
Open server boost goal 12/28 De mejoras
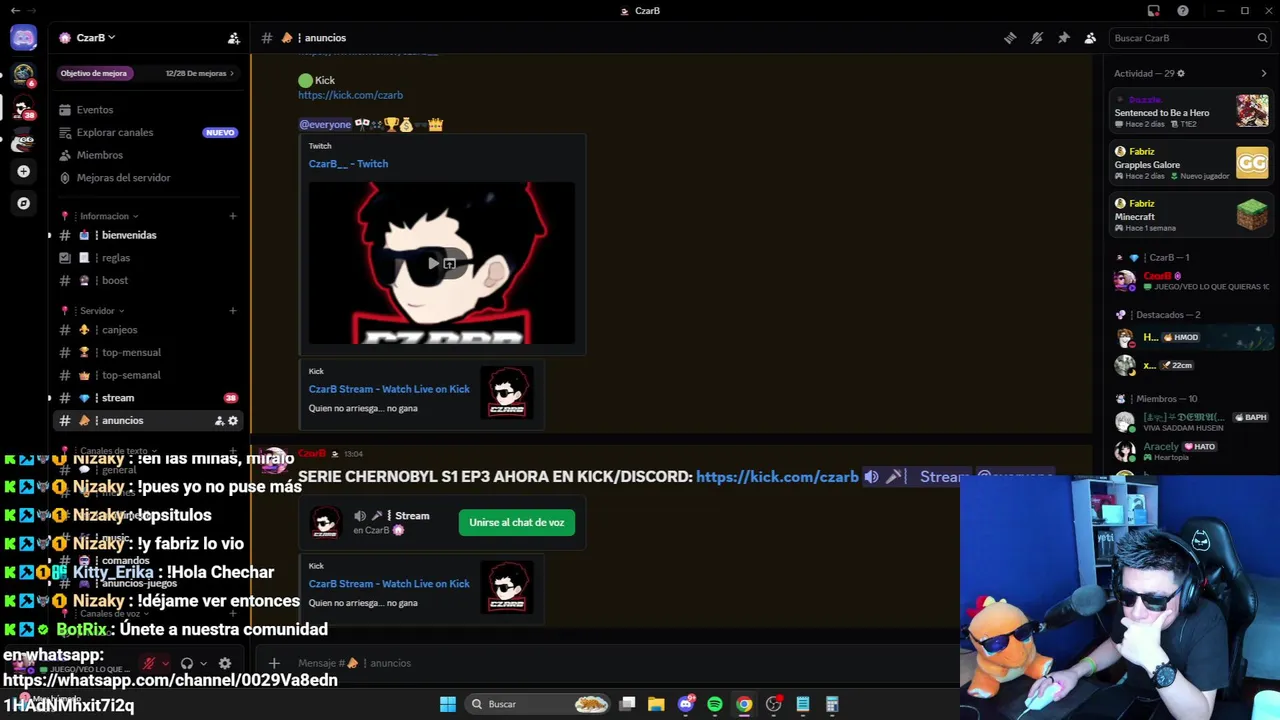147,73
